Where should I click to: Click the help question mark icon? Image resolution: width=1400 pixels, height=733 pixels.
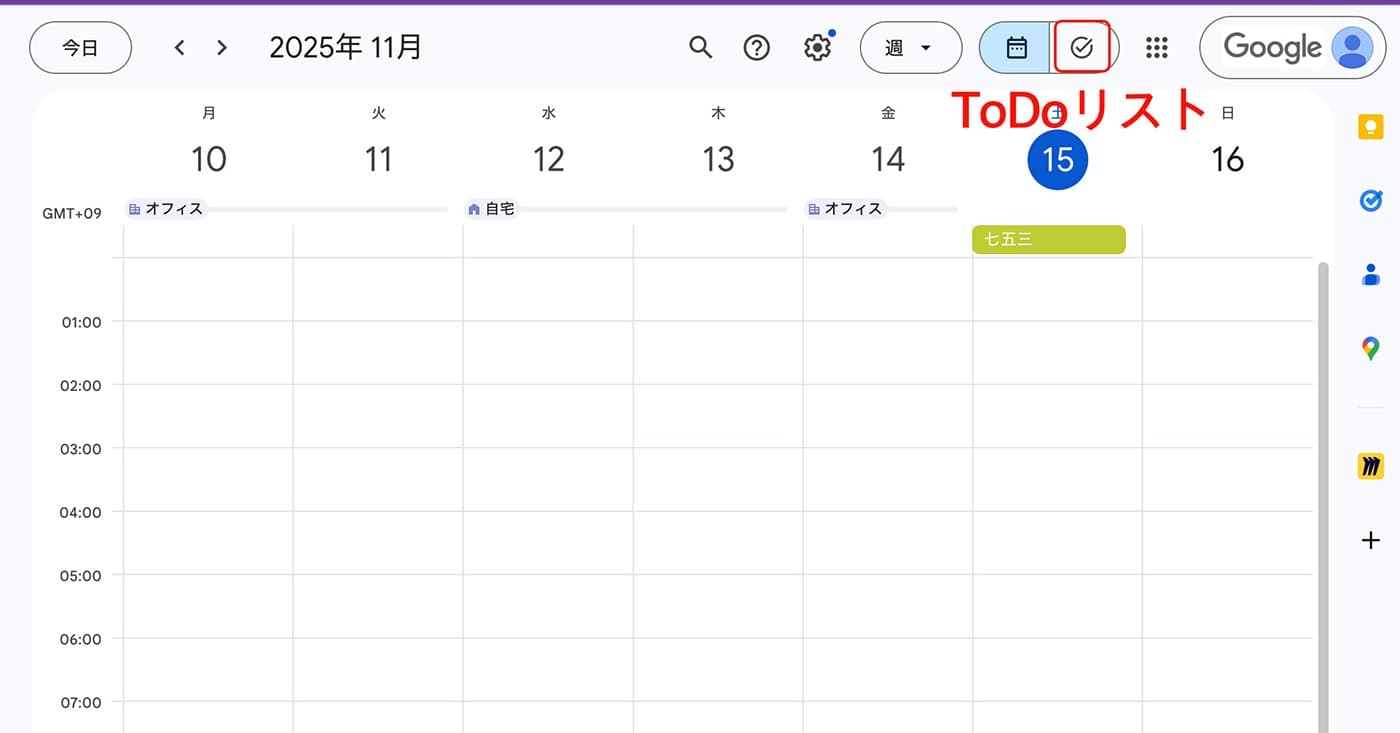coord(757,47)
